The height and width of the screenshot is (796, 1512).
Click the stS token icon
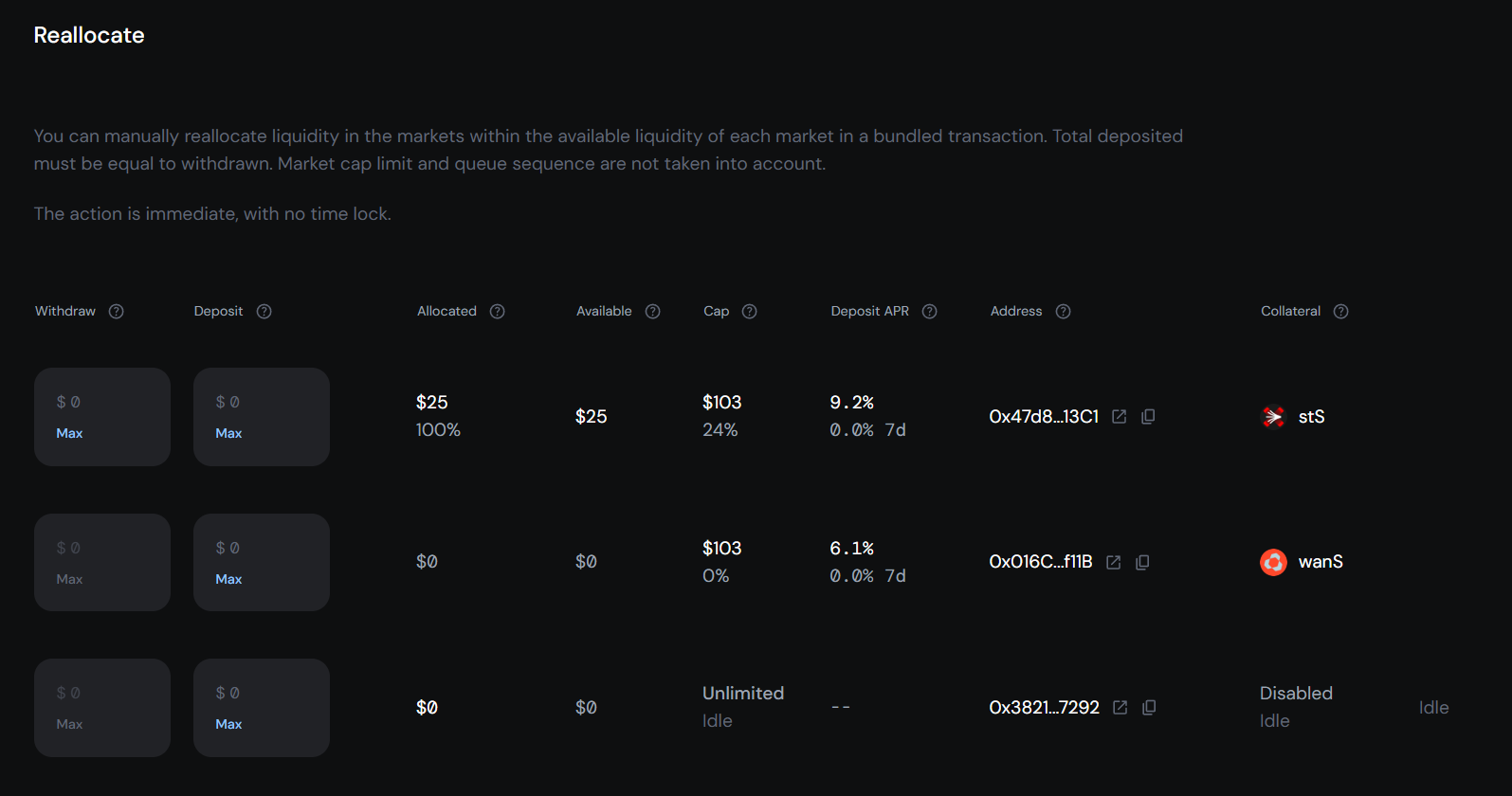point(1274,416)
